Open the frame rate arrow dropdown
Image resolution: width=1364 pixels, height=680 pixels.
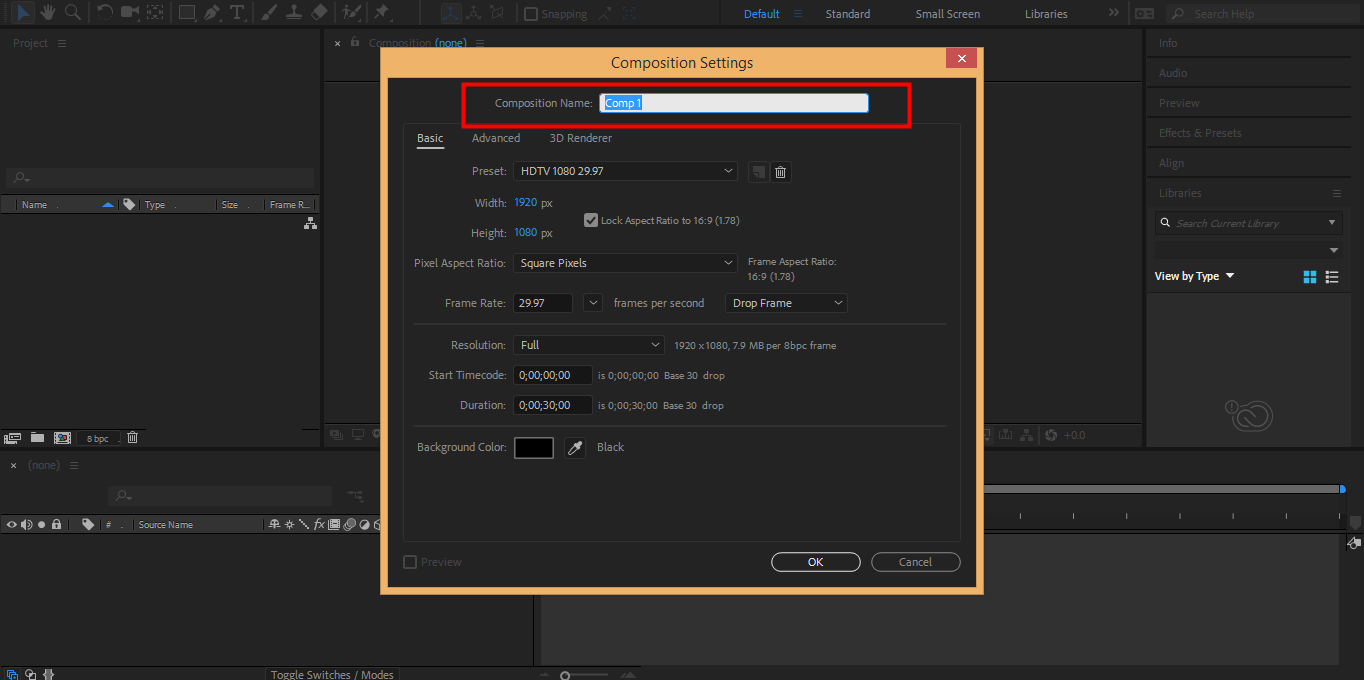593,303
